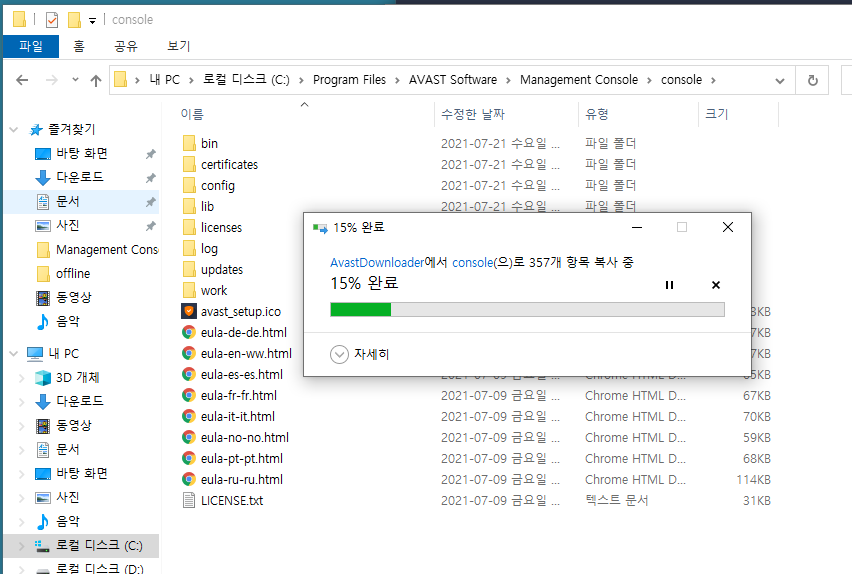Screen dimensions: 852x574
Task: Open address bar history dropdown
Action: [x=780, y=81]
